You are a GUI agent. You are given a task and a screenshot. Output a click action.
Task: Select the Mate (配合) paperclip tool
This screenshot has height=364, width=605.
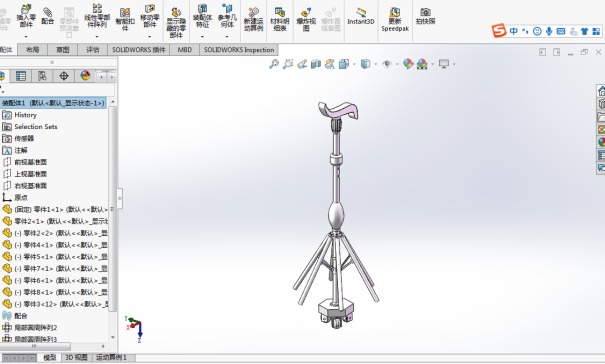coord(48,16)
